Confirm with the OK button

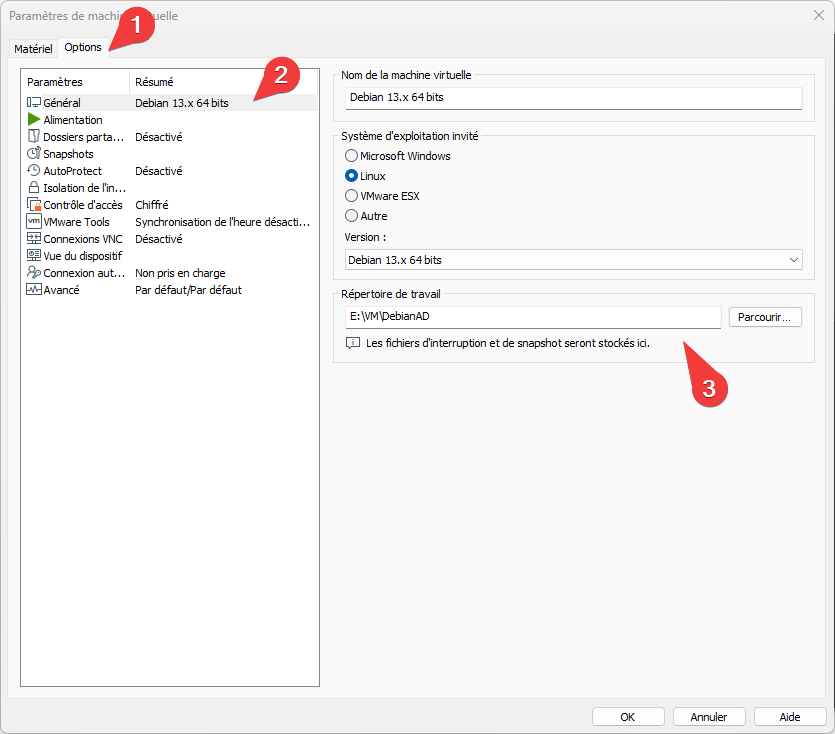628,717
